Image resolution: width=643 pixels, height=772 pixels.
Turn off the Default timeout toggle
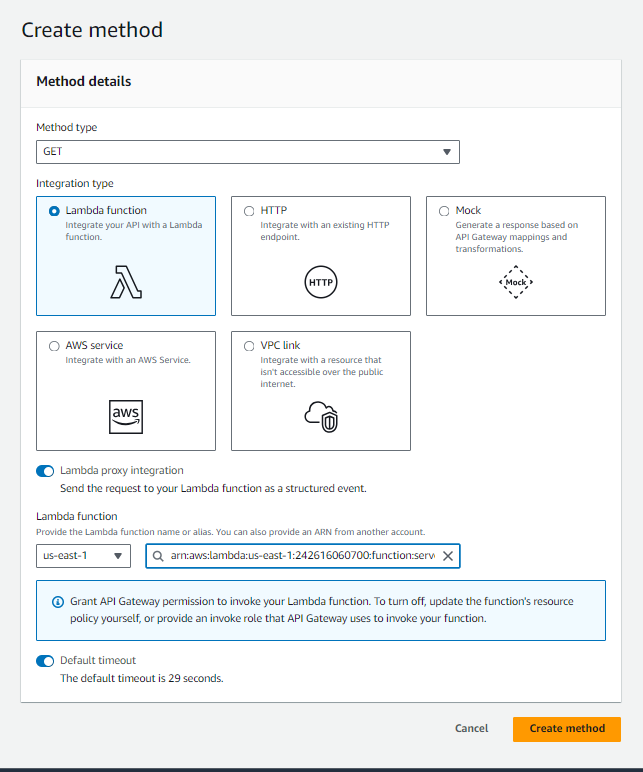click(x=45, y=661)
